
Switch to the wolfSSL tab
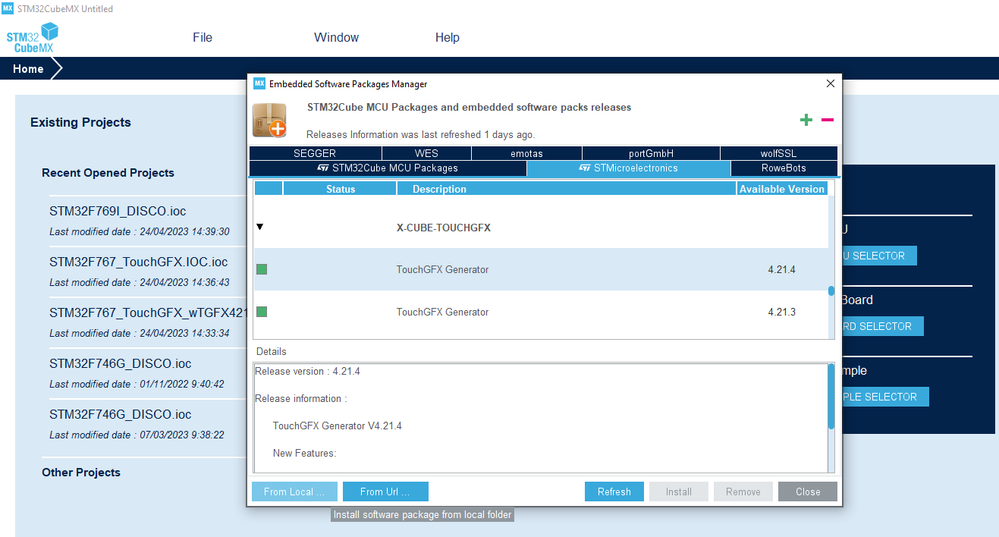coord(779,154)
